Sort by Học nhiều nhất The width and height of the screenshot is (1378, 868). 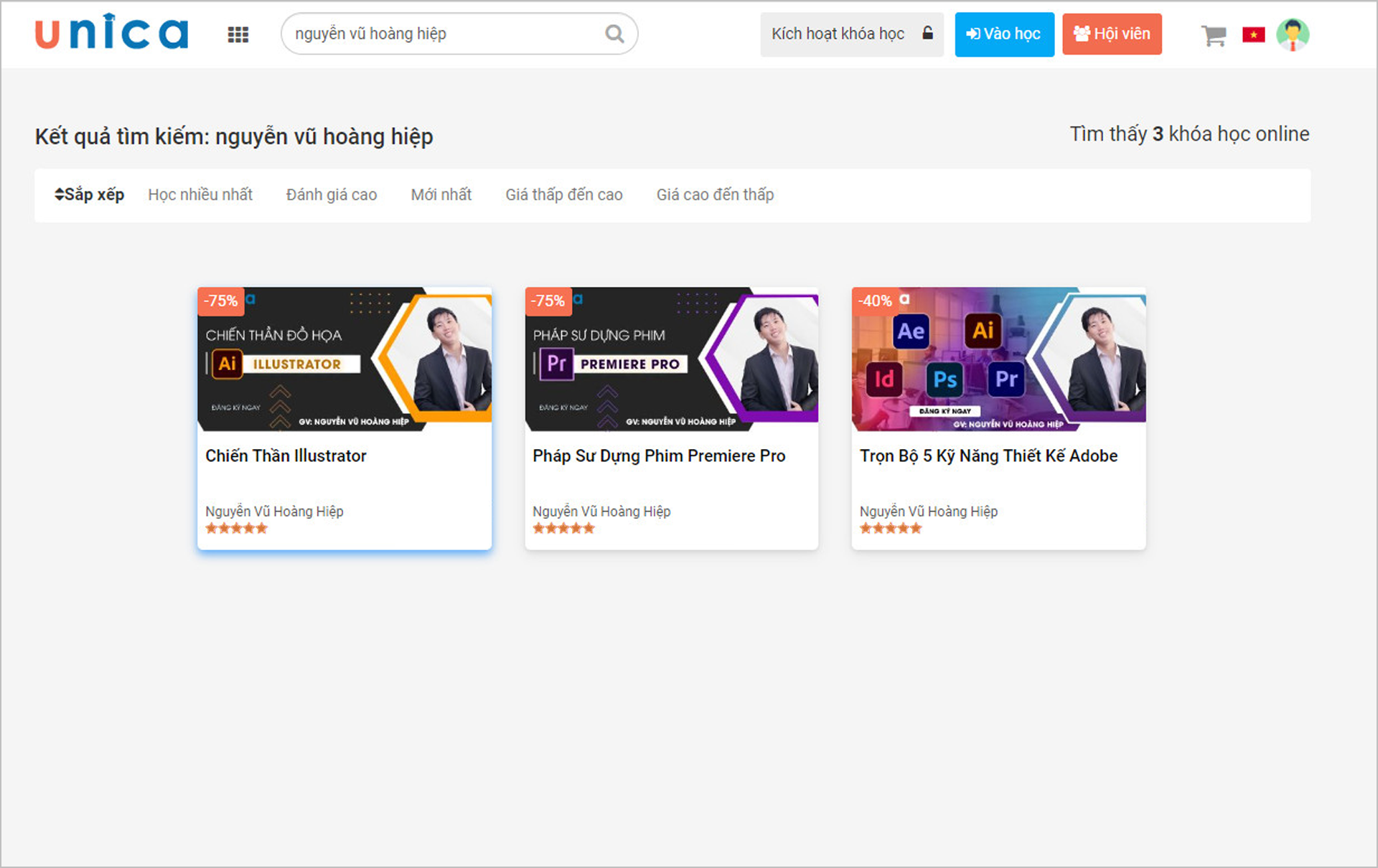point(200,194)
